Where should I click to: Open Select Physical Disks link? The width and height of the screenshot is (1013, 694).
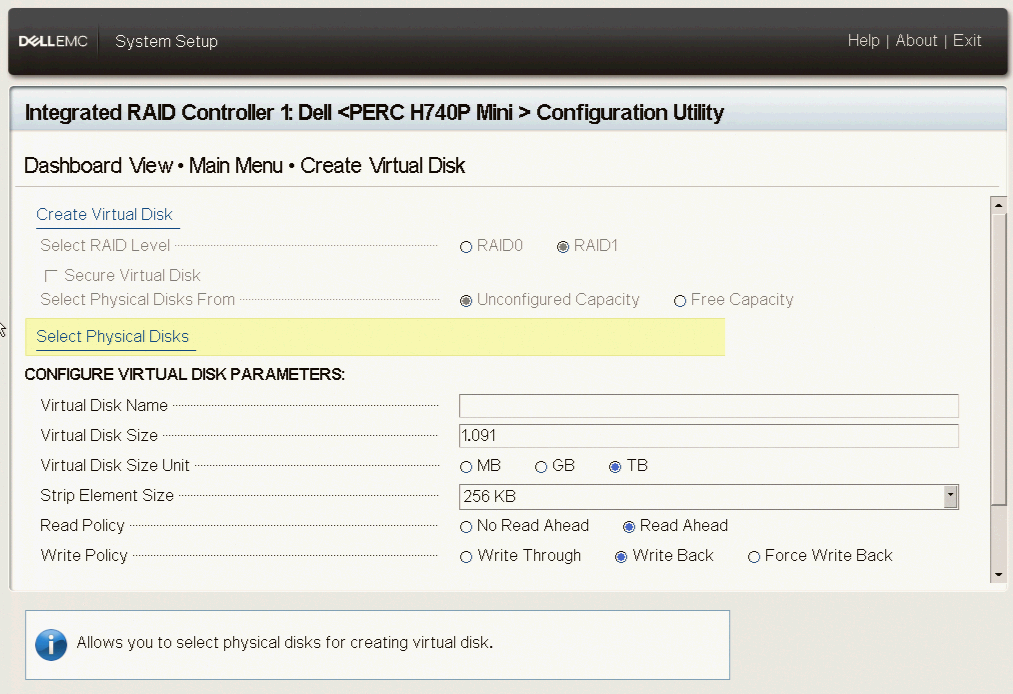tap(112, 337)
